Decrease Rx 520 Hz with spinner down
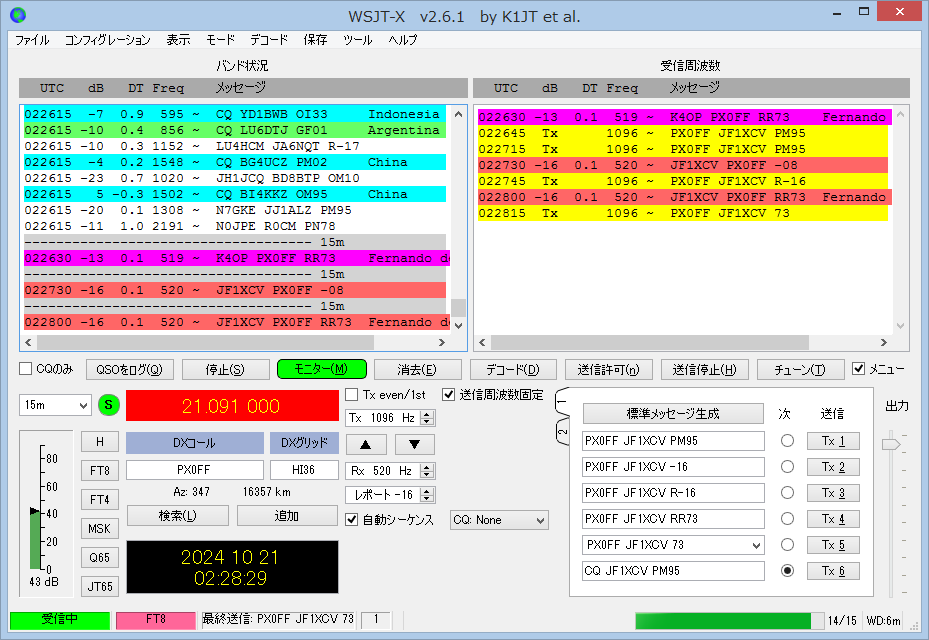The width and height of the screenshot is (929, 640). 427,475
